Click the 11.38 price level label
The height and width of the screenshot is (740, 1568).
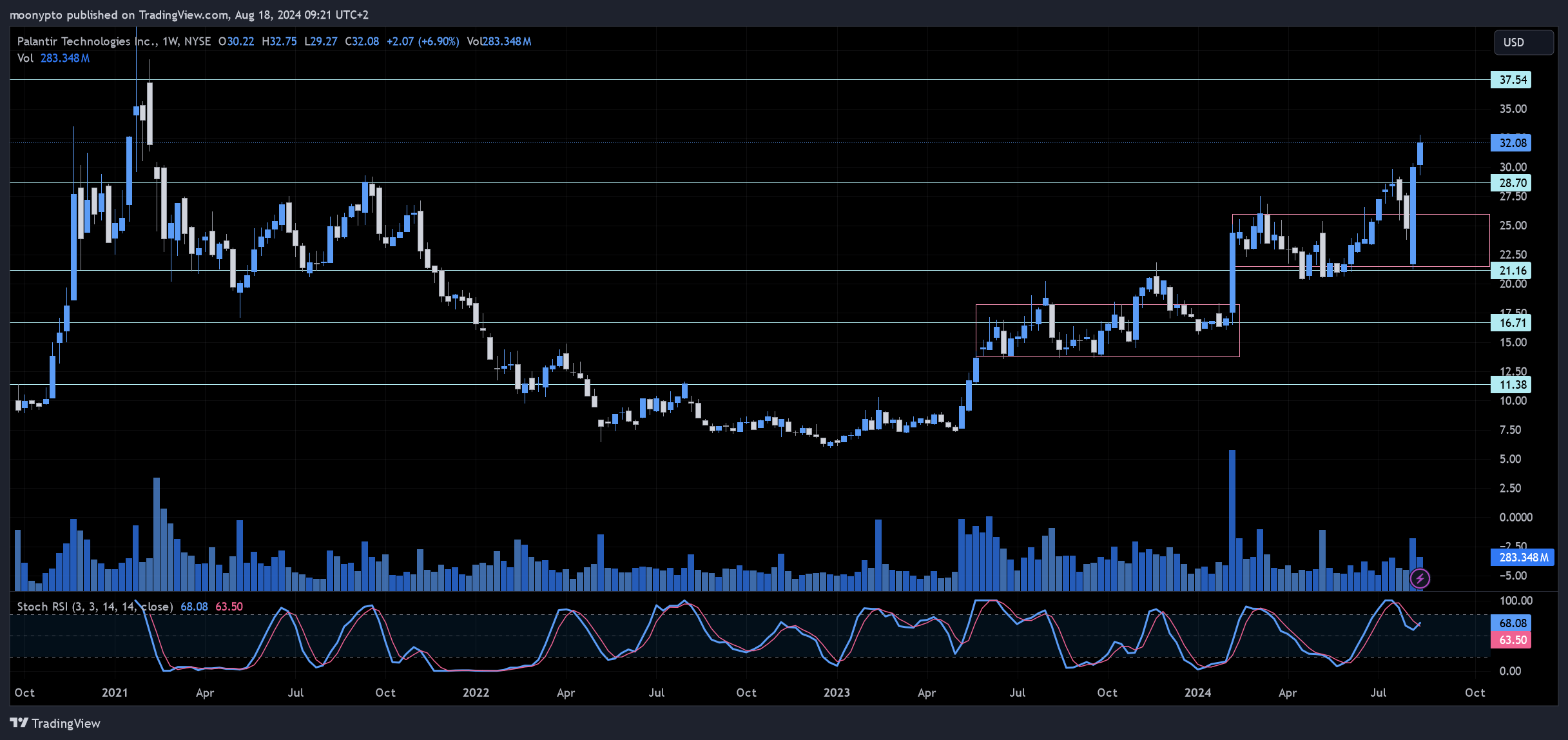pyautogui.click(x=1511, y=385)
